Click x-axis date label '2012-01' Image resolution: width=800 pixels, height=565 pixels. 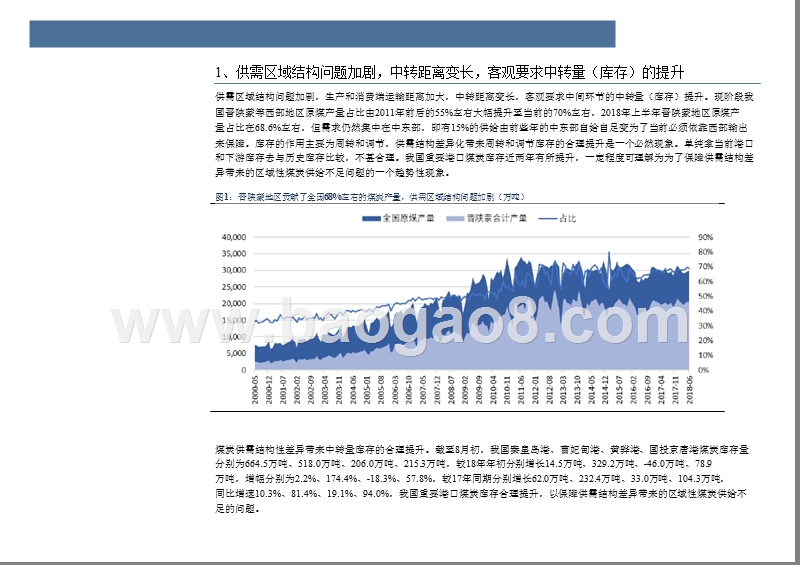coord(536,390)
